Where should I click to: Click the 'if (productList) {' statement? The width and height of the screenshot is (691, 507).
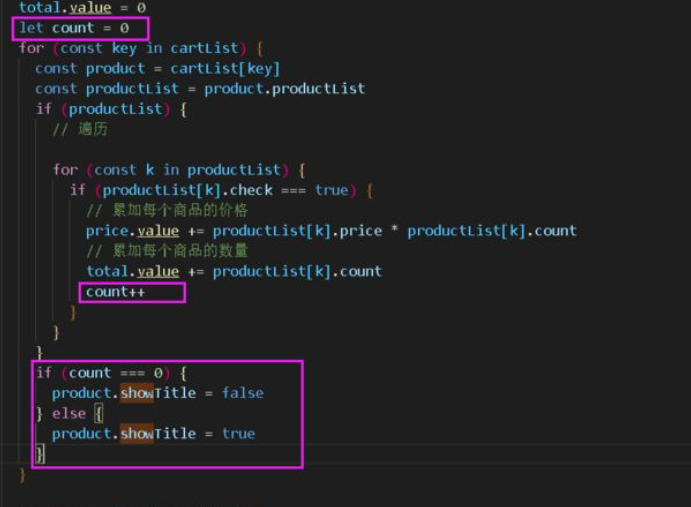111,109
